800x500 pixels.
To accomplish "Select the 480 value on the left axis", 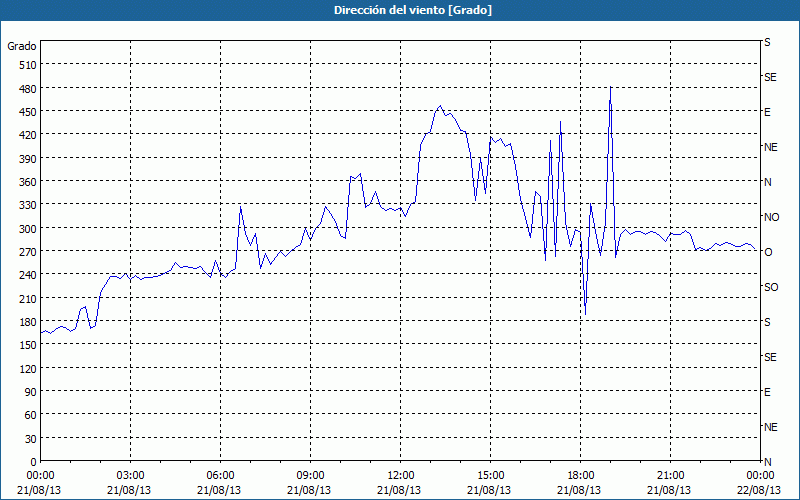I will 28,89.
